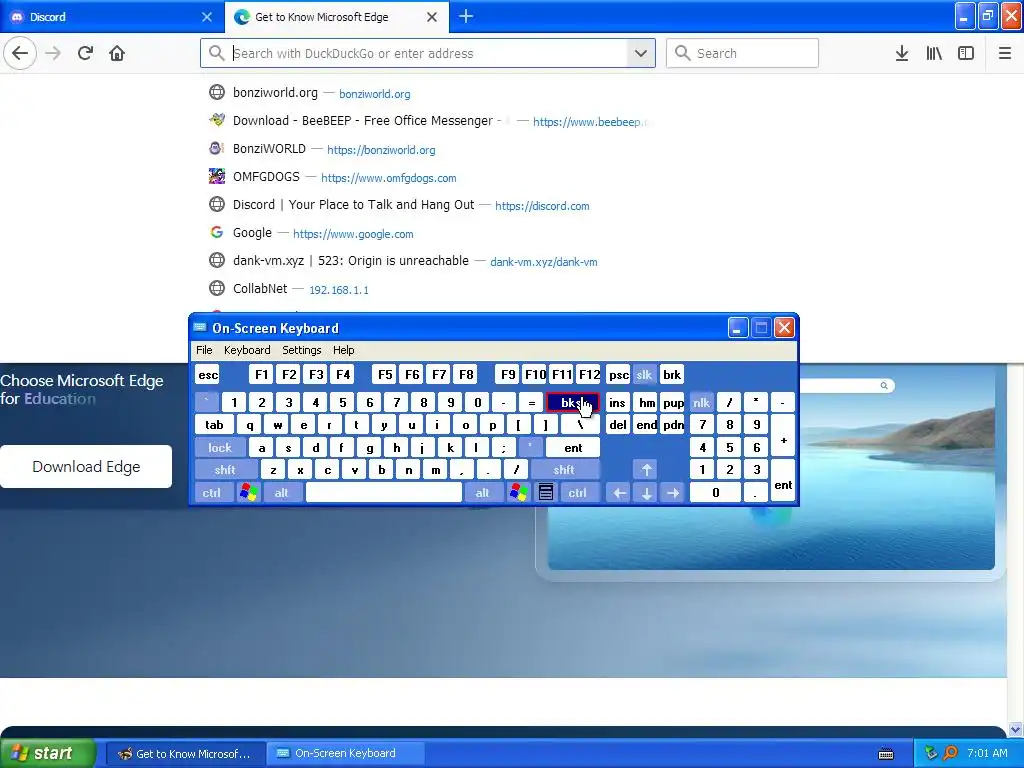Click the main ent key beside apostrophe
The image size is (1024, 768).
(x=573, y=448)
